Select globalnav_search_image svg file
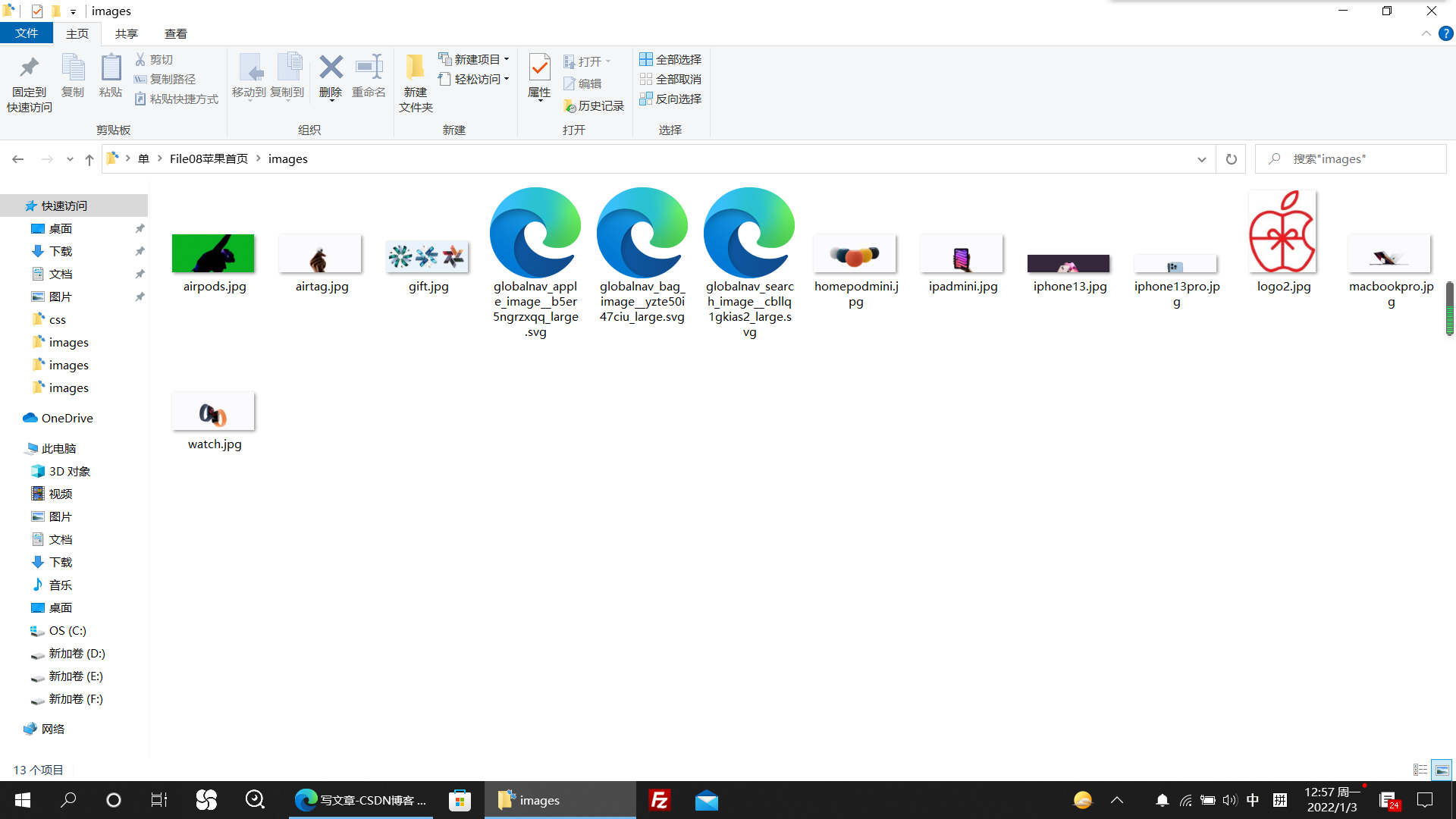This screenshot has width=1456, height=819. [x=749, y=262]
